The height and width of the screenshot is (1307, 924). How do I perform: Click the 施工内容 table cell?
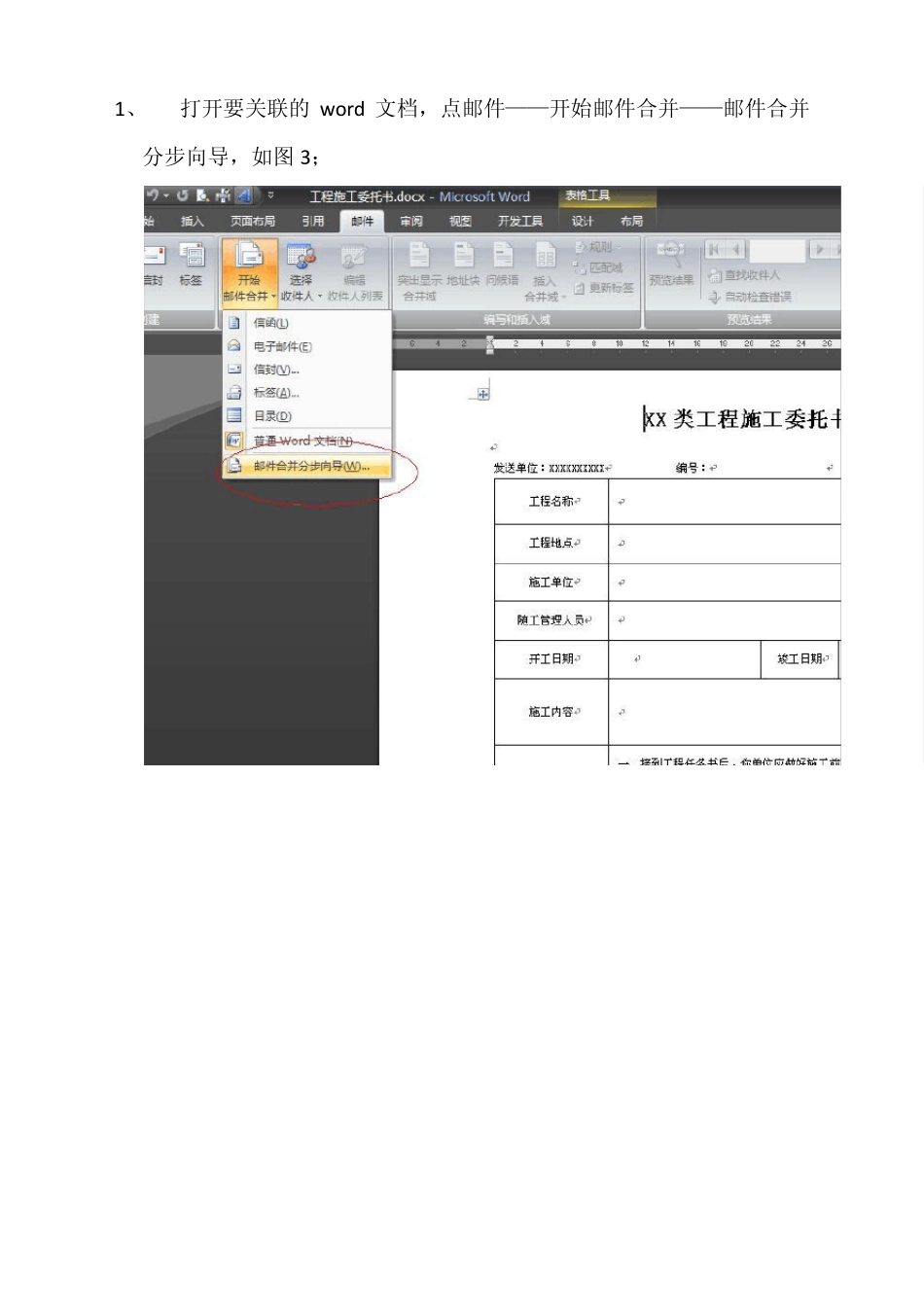(551, 712)
